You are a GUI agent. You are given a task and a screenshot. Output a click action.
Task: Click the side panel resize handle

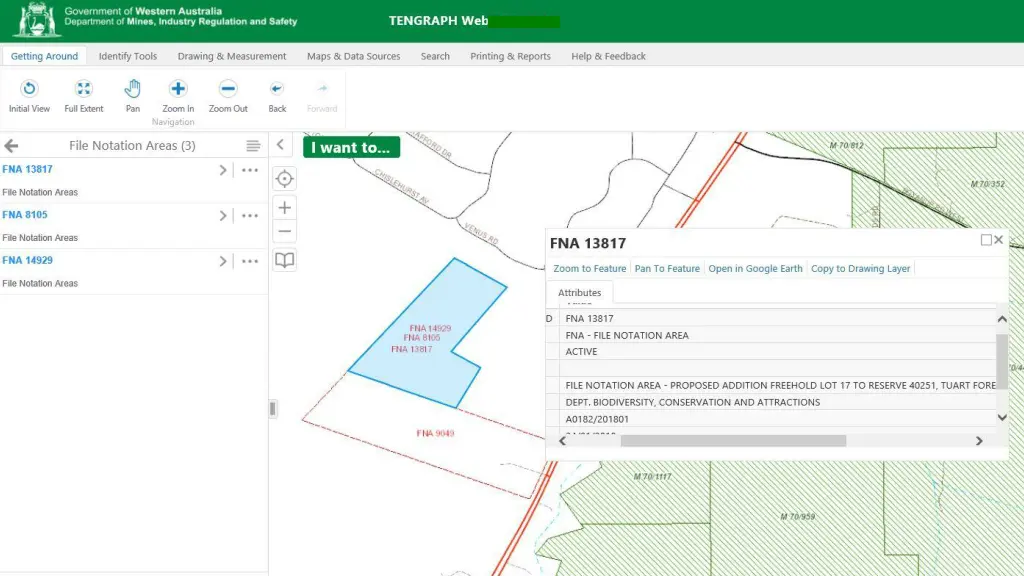coord(273,409)
